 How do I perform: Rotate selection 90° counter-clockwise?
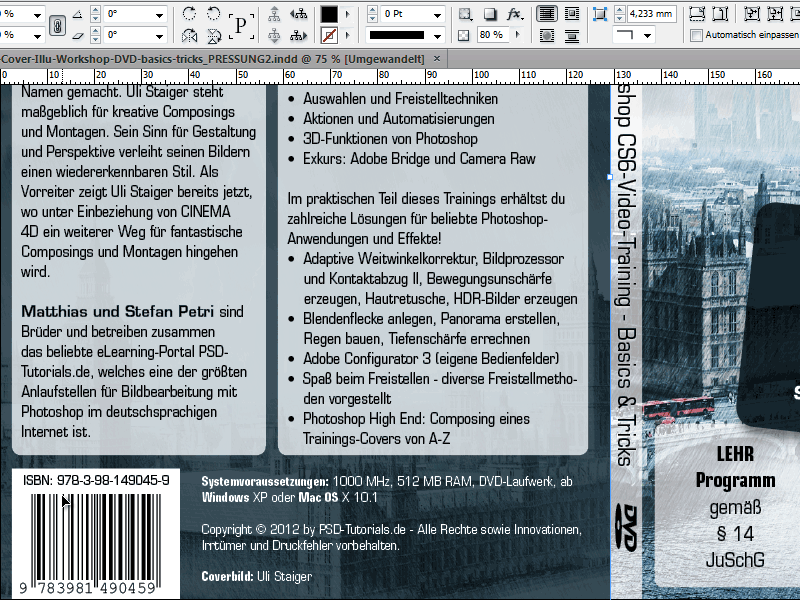pos(213,13)
